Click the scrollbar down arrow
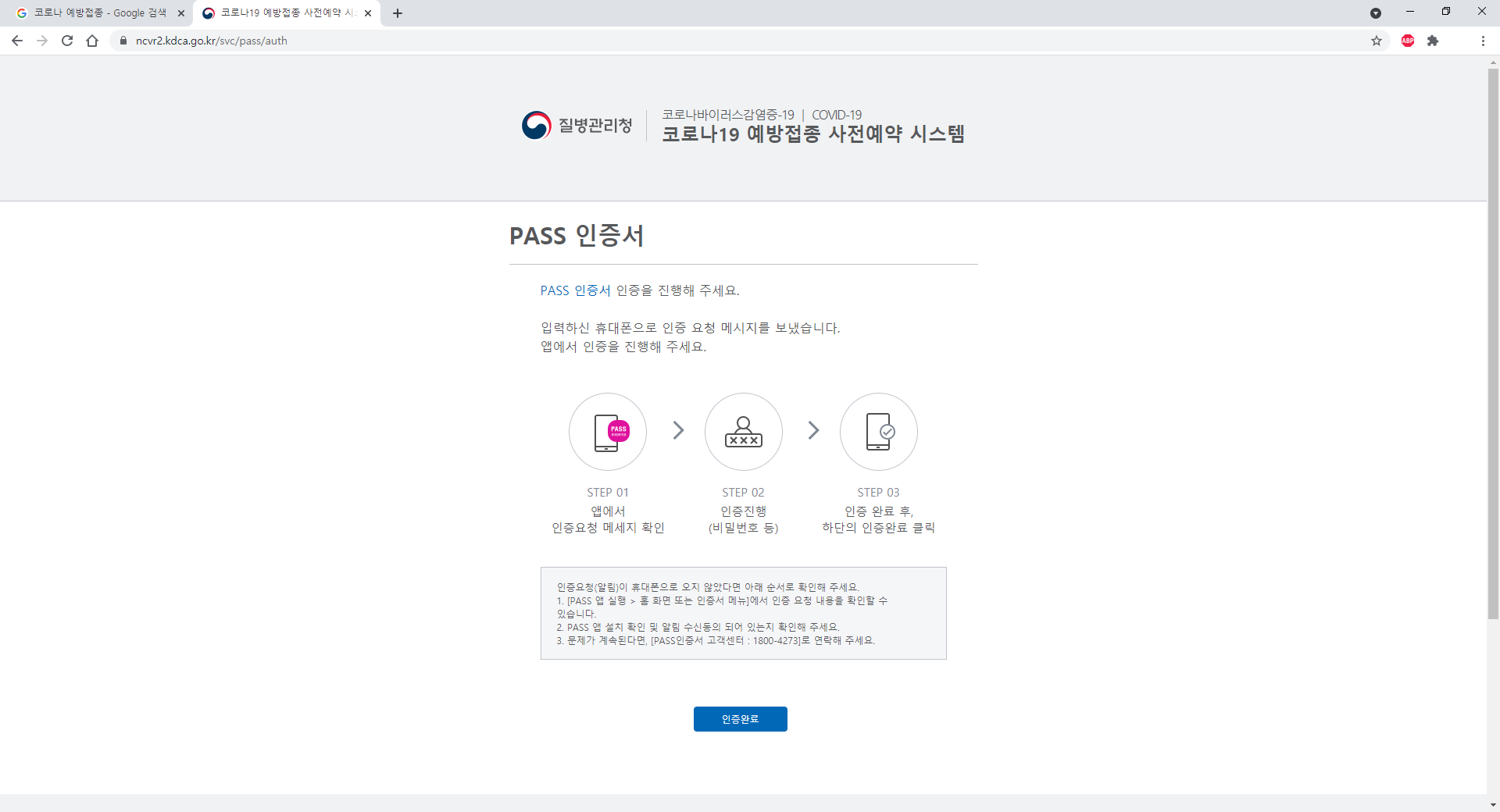 1493,804
